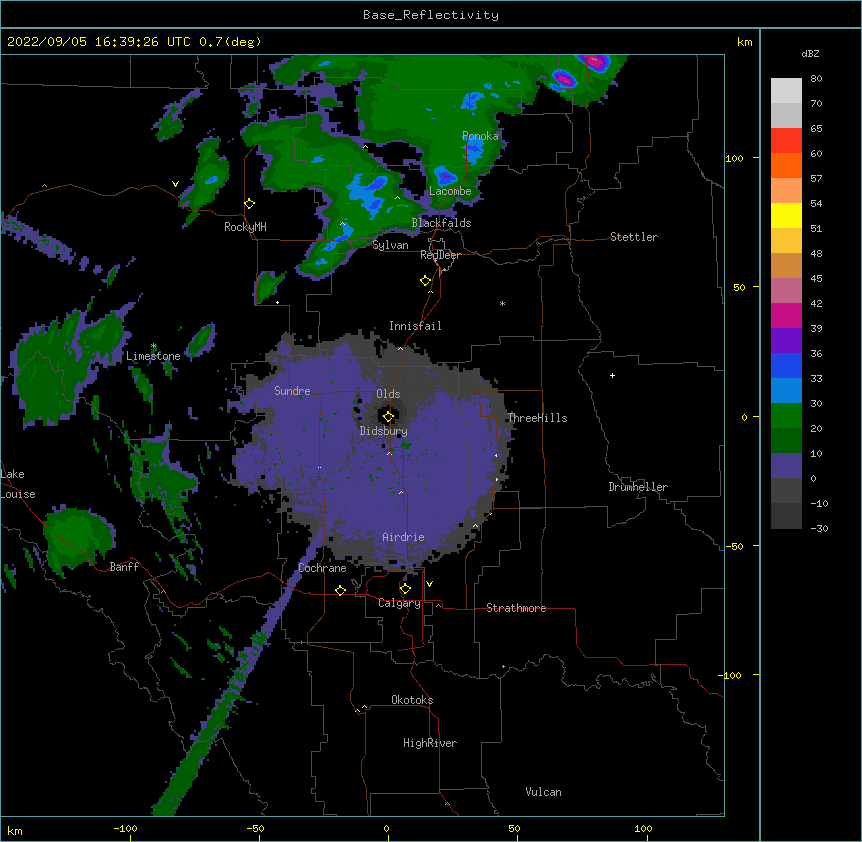
Task: Click the magenta 39 dBZ legend swatch
Action: pyautogui.click(x=786, y=315)
